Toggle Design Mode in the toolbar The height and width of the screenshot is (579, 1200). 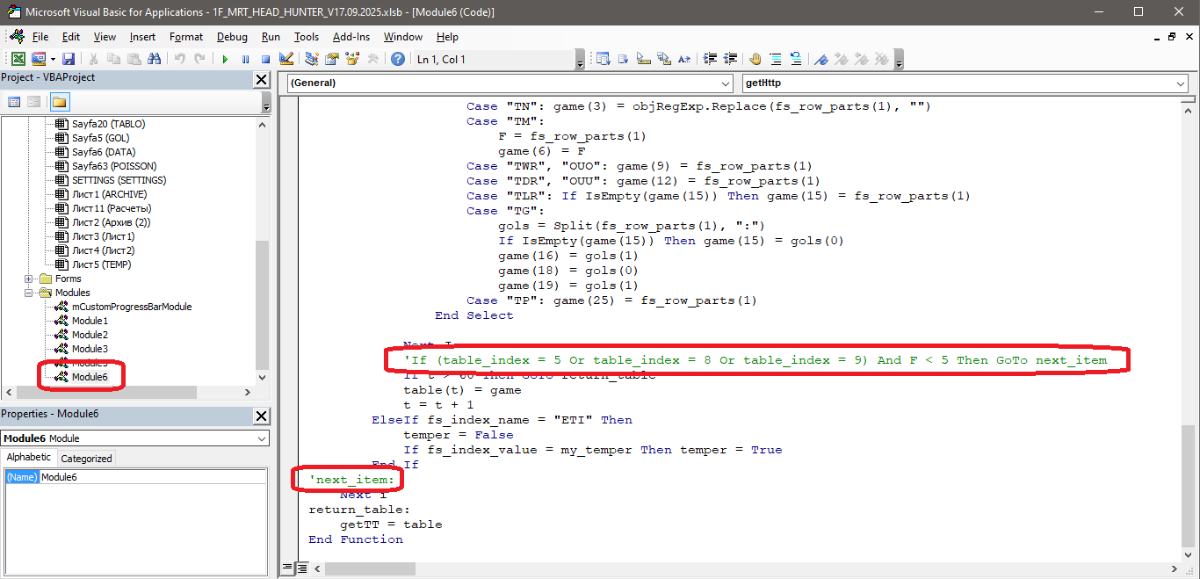tap(286, 59)
